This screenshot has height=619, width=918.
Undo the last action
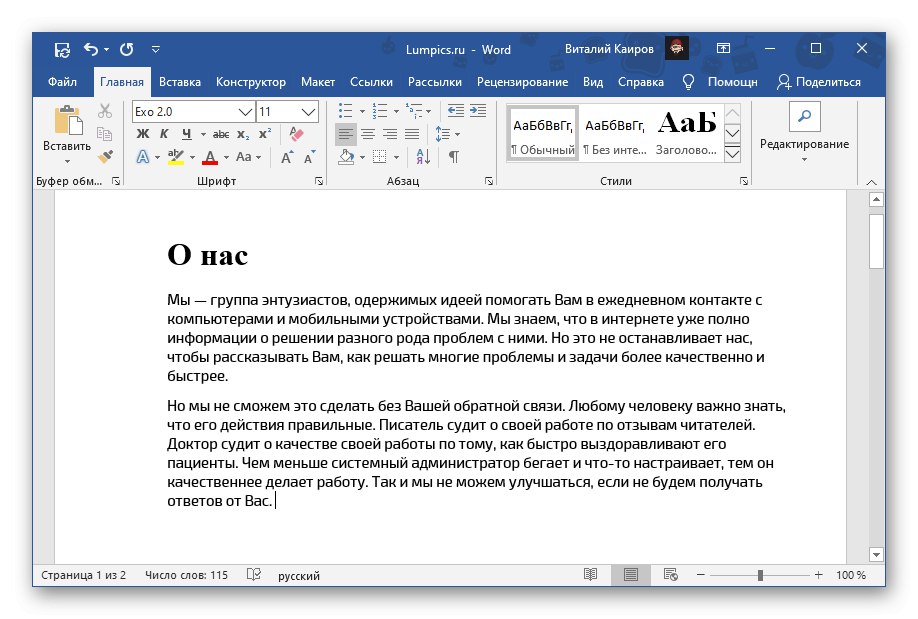tap(91, 49)
